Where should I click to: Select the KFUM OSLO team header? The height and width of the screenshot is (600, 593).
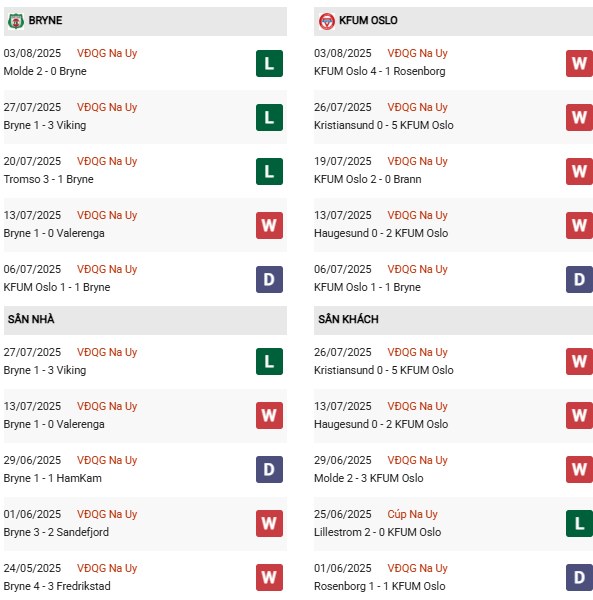tap(453, 21)
